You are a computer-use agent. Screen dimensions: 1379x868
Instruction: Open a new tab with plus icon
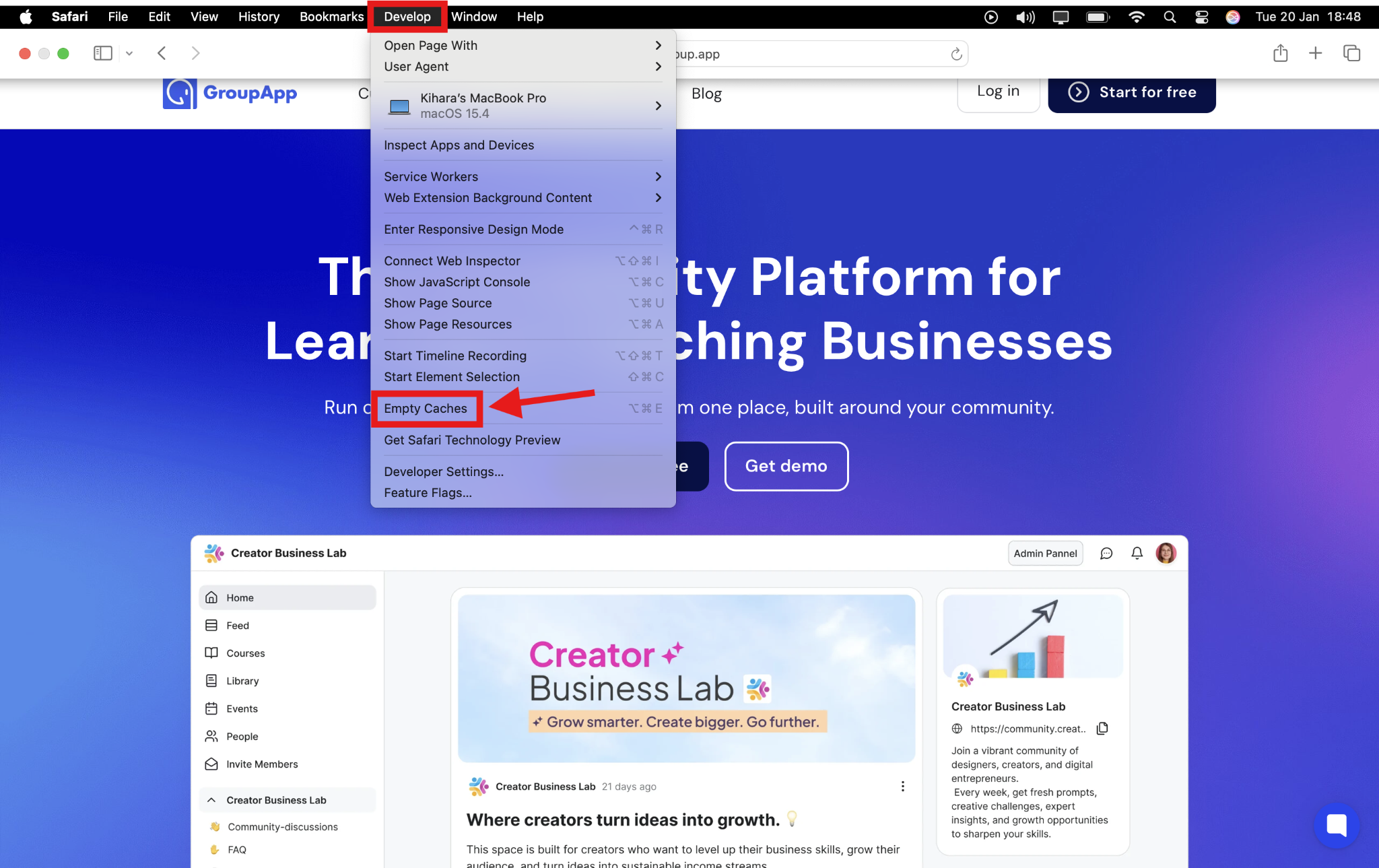point(1315,53)
